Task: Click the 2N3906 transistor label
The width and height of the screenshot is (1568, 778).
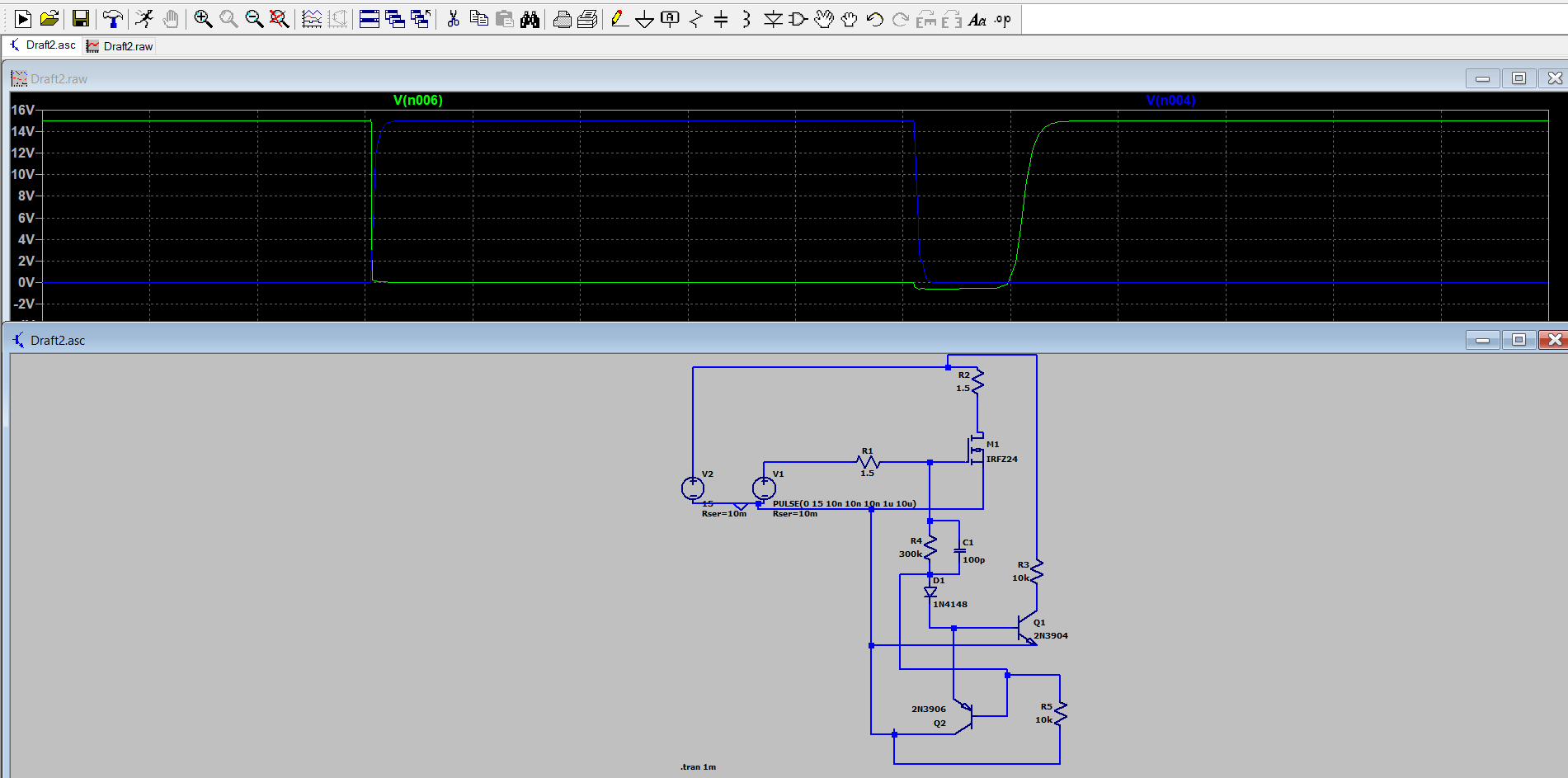Action: click(929, 710)
